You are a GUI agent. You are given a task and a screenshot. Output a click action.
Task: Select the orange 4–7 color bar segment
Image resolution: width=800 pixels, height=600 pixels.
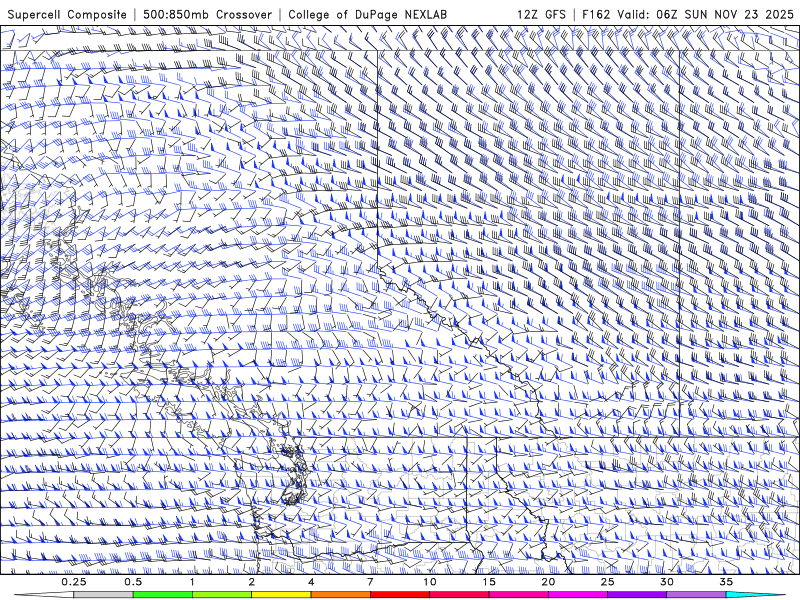340,595
